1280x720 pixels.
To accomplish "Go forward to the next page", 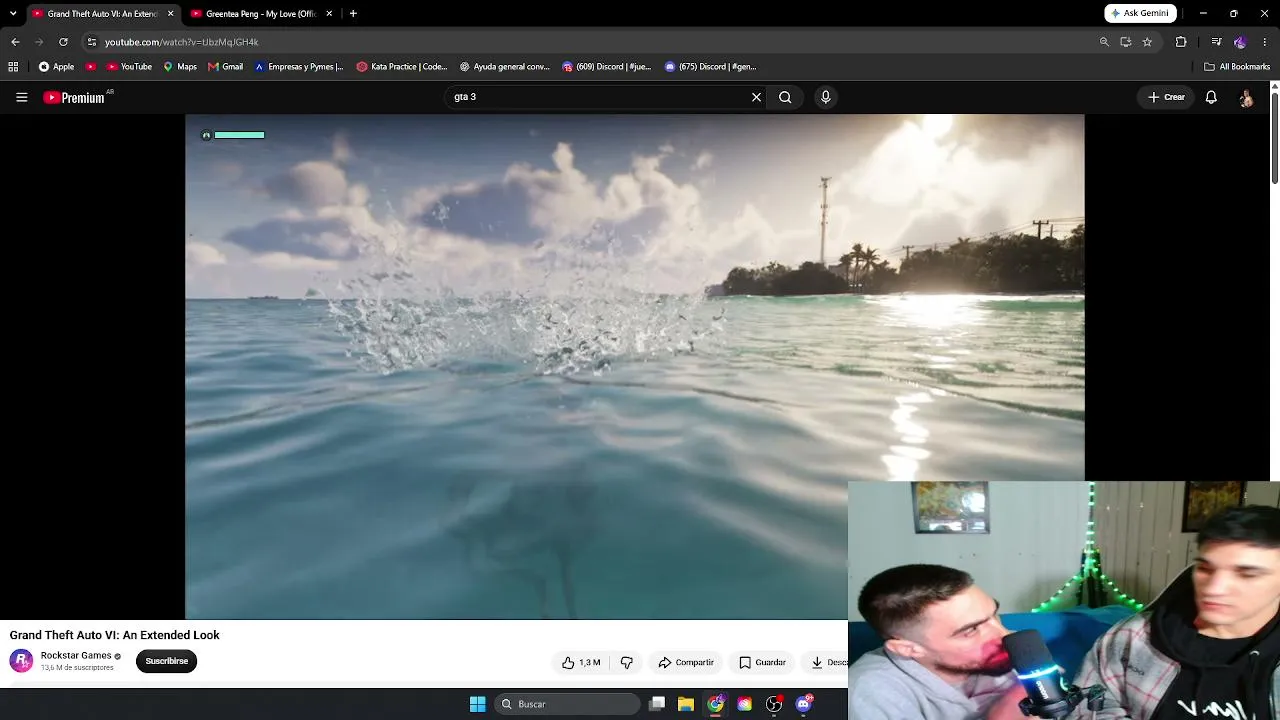I will pyautogui.click(x=39, y=42).
